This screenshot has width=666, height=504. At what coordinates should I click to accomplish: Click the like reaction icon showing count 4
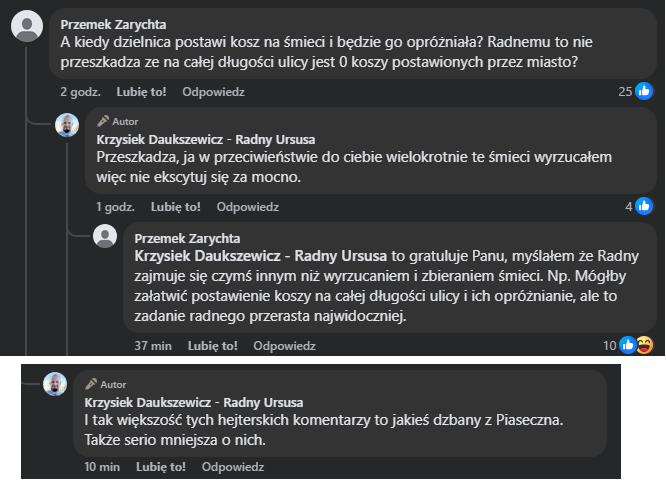[645, 207]
